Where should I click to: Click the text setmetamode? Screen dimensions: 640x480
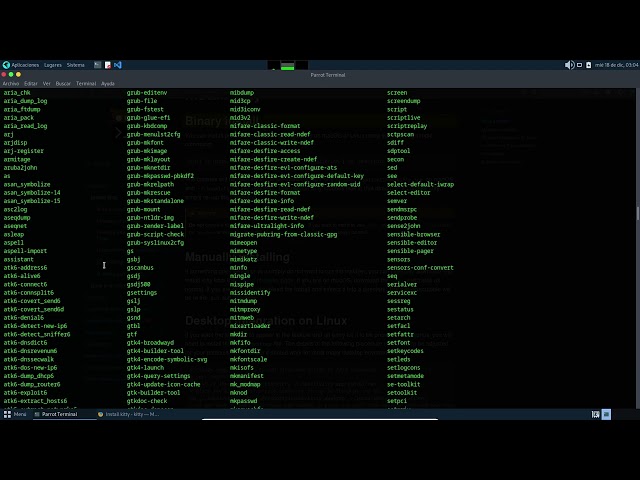click(405, 376)
